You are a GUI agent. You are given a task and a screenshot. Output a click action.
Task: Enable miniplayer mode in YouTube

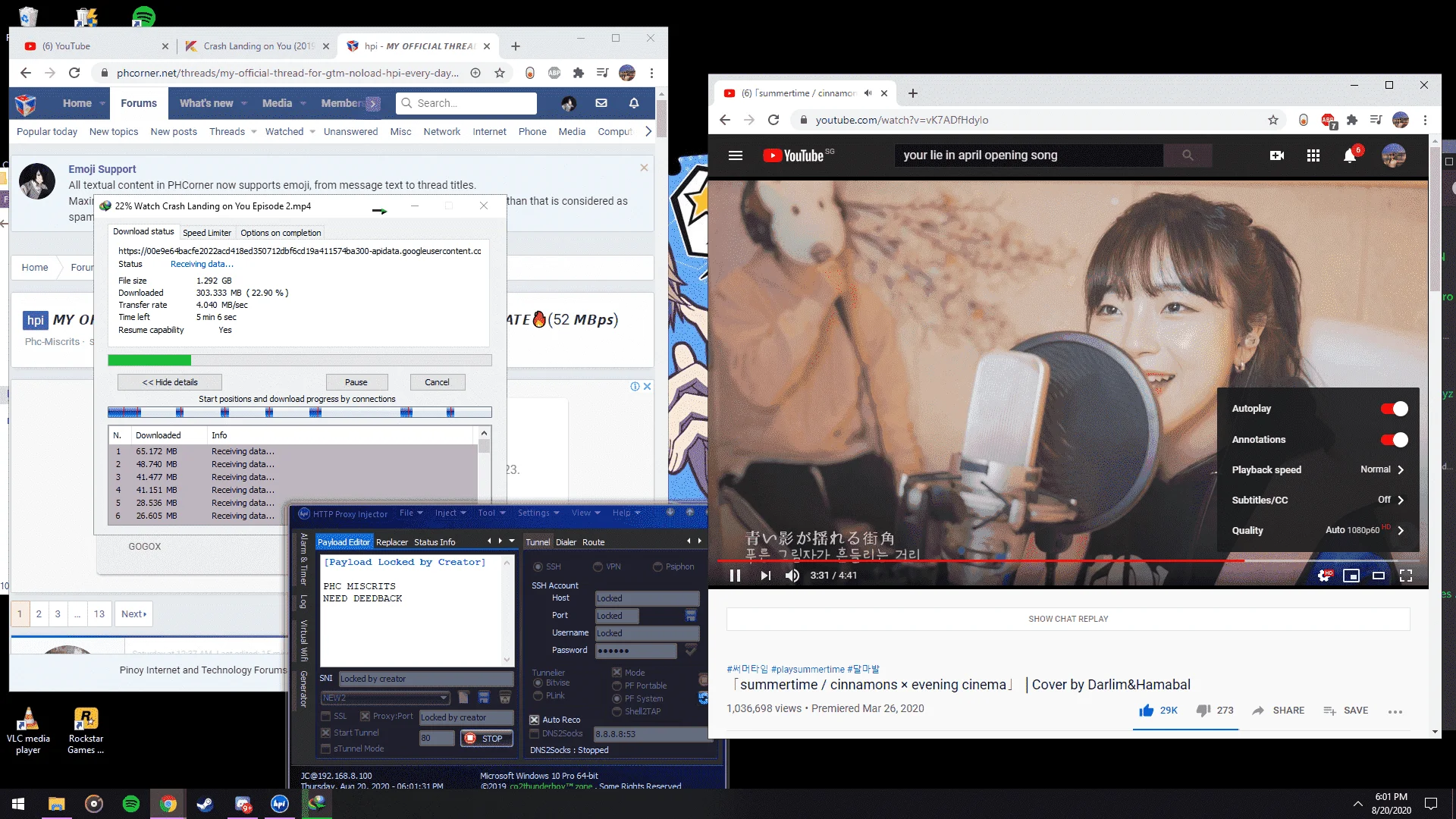click(1351, 576)
